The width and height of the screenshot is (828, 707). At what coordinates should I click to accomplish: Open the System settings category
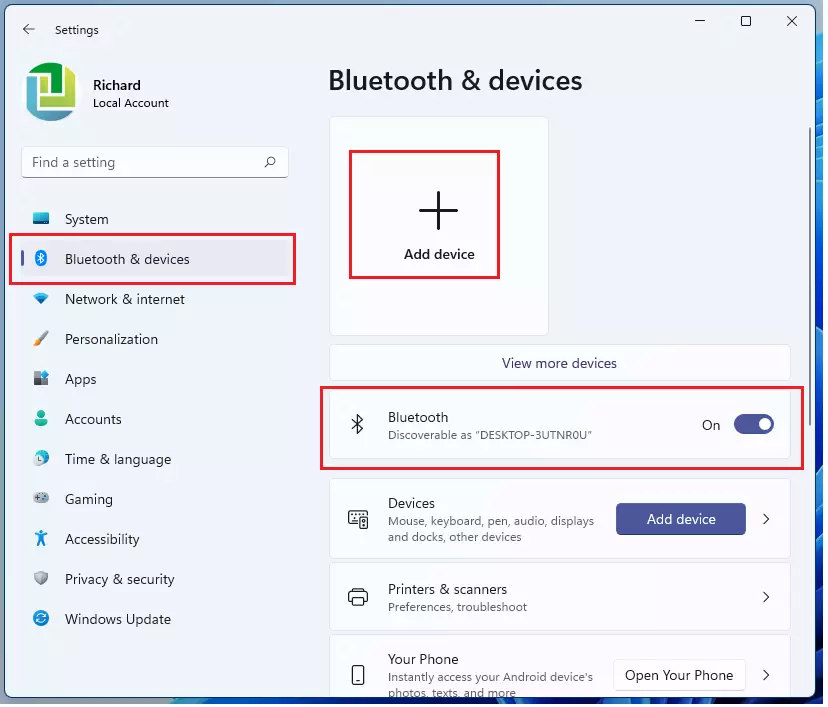[x=155, y=220]
